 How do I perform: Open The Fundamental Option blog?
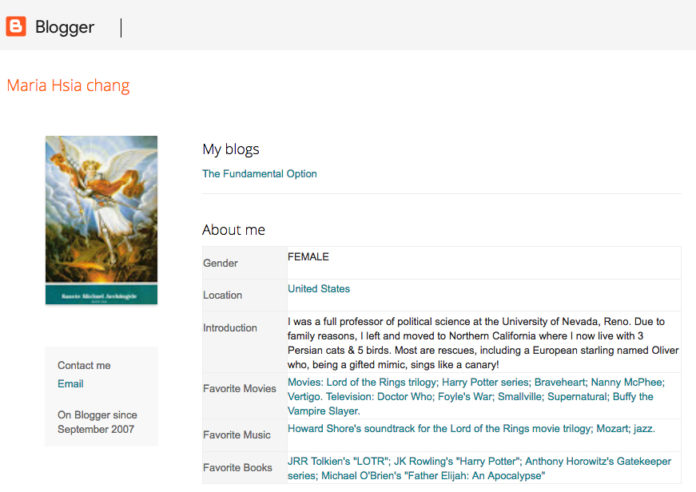coord(259,174)
